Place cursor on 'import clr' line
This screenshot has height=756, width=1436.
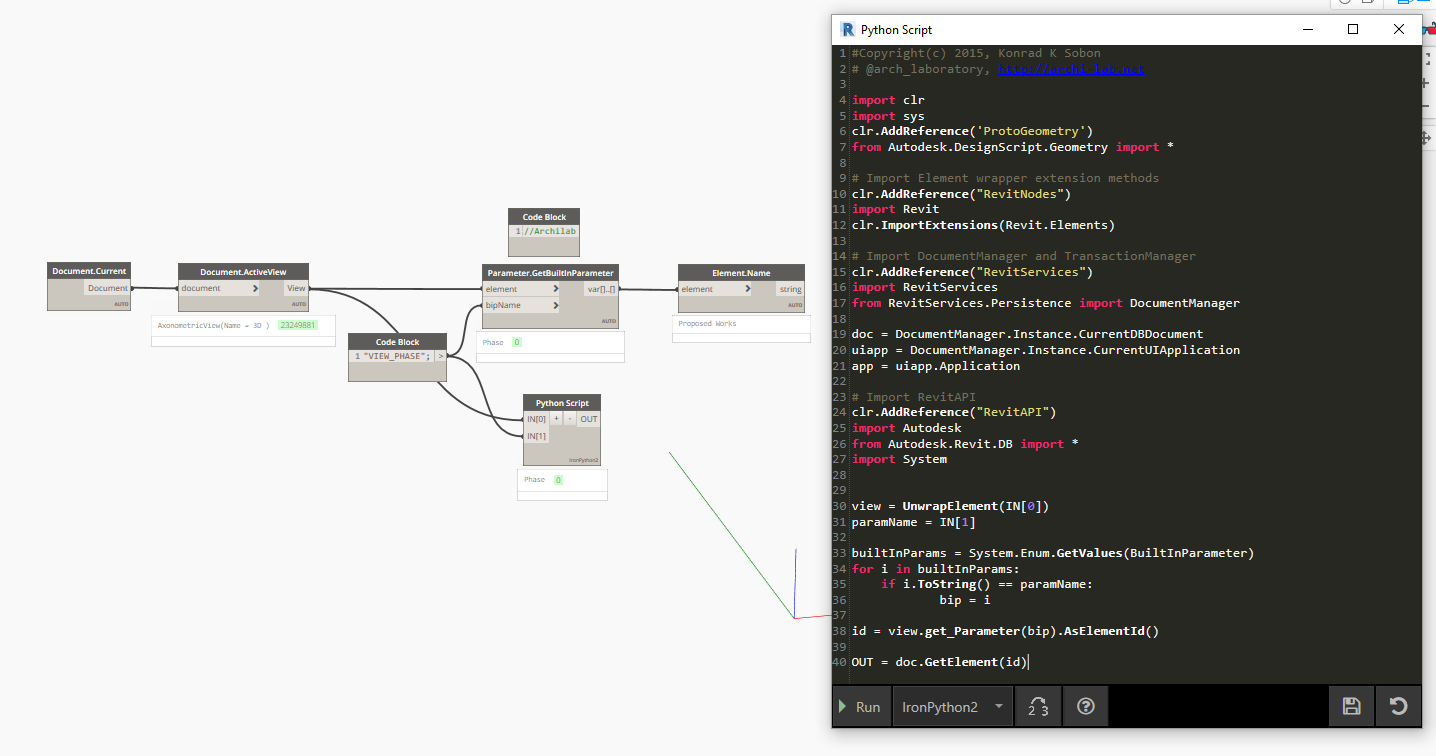point(888,100)
